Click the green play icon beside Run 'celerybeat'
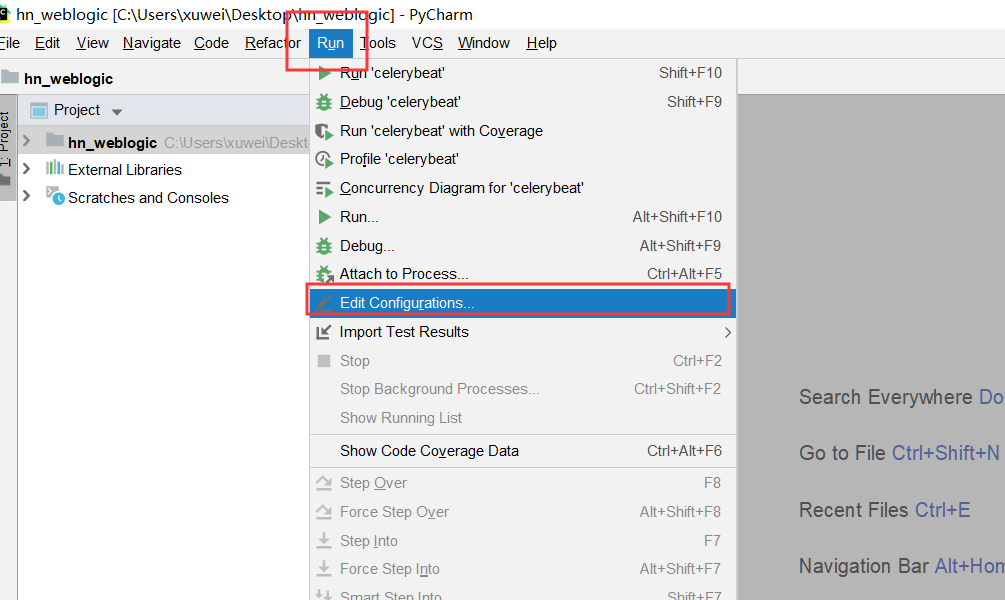The width and height of the screenshot is (1005, 600). point(322,72)
